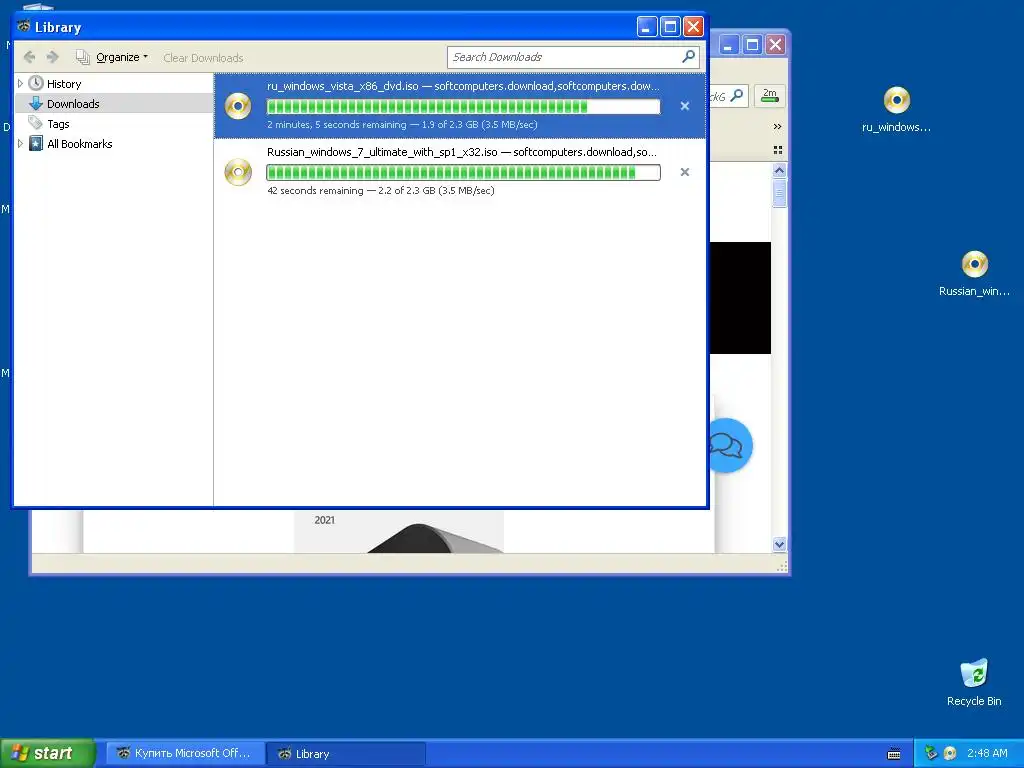Open browser downloads indicator showing 2m
The width and height of the screenshot is (1024, 768).
769,96
